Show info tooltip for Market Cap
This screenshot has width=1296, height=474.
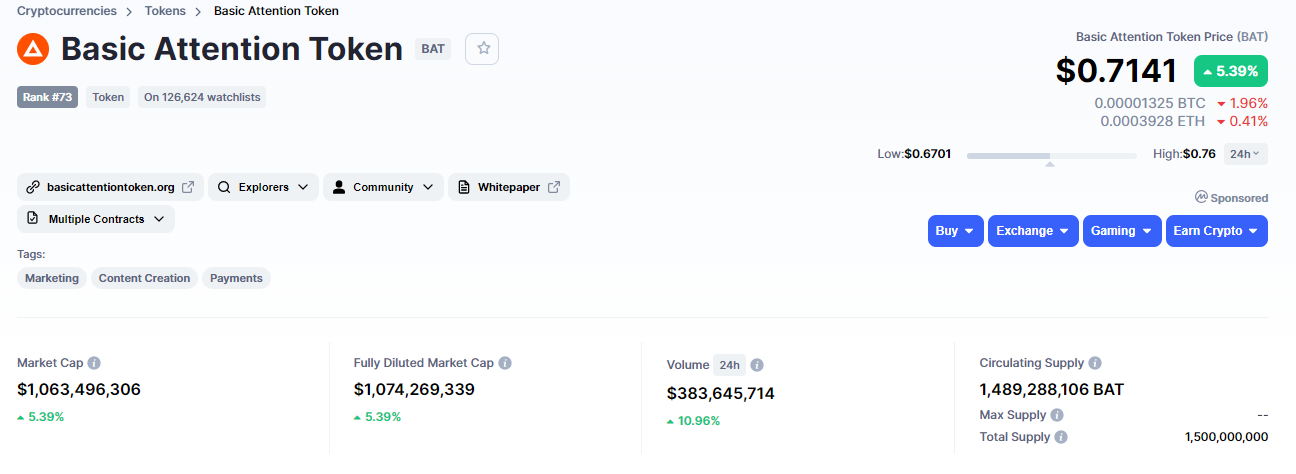pos(94,363)
